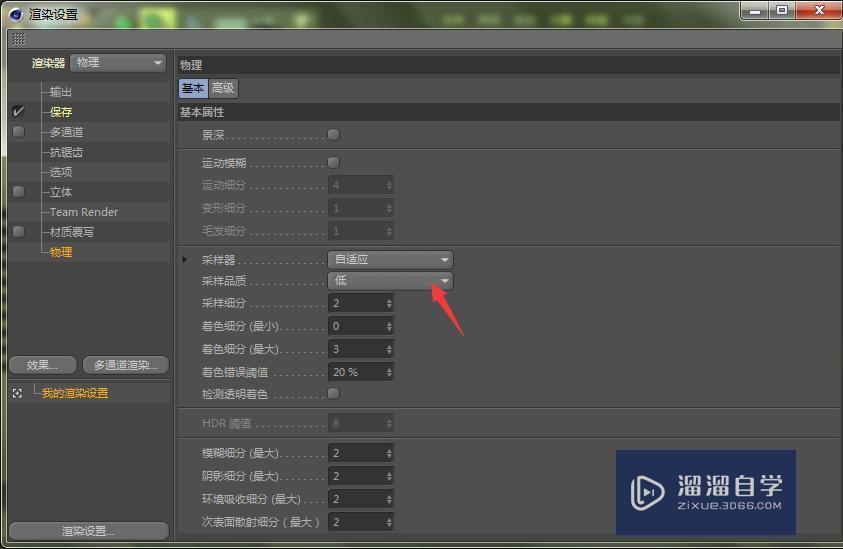This screenshot has width=843, height=549.
Task: Click the 着色细分 (最小) stepper arrows
Action: click(x=389, y=326)
